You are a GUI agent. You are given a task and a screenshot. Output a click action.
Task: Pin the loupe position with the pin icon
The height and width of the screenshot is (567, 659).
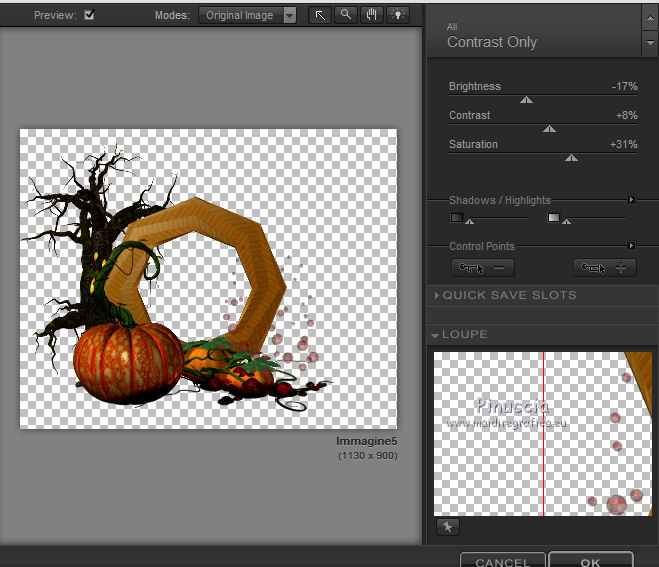click(446, 527)
